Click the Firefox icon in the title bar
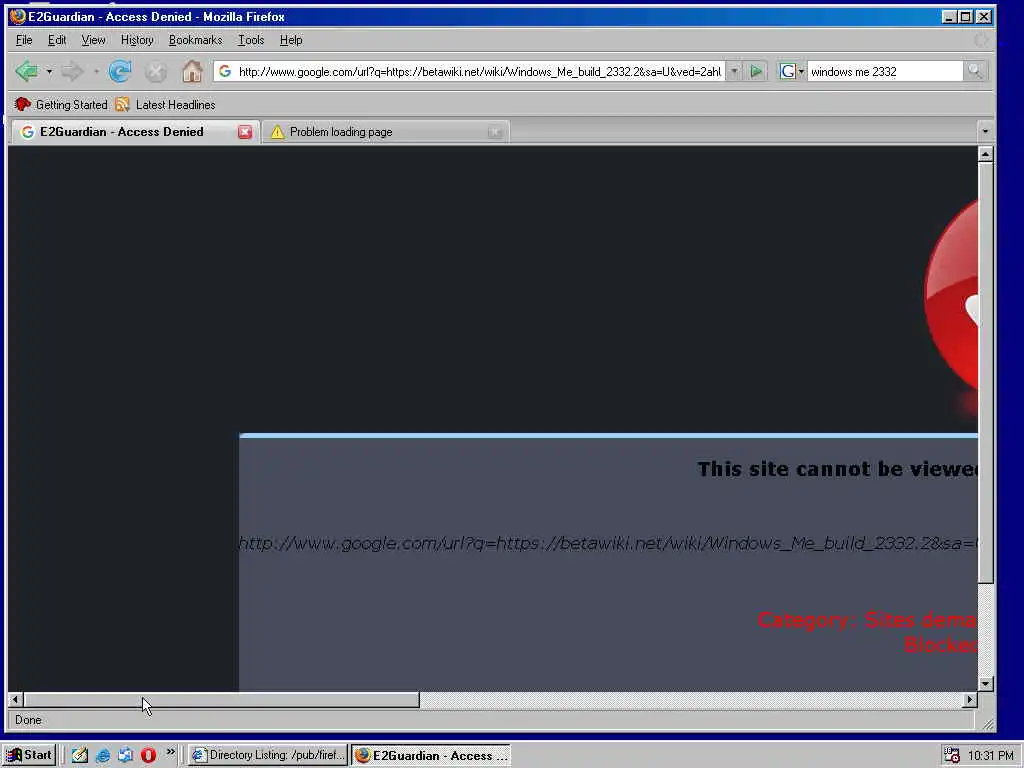Viewport: 1024px width, 768px height. click(x=18, y=16)
